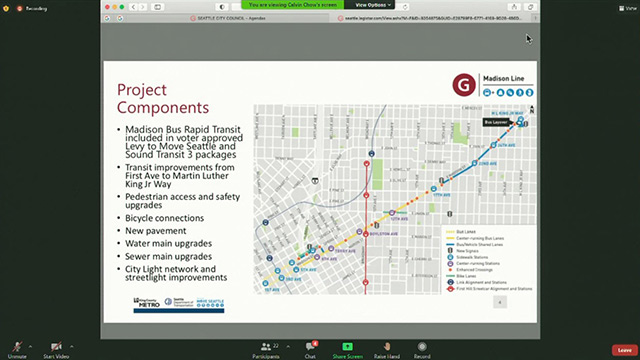Open audio options caret beside Unmute

(30, 347)
